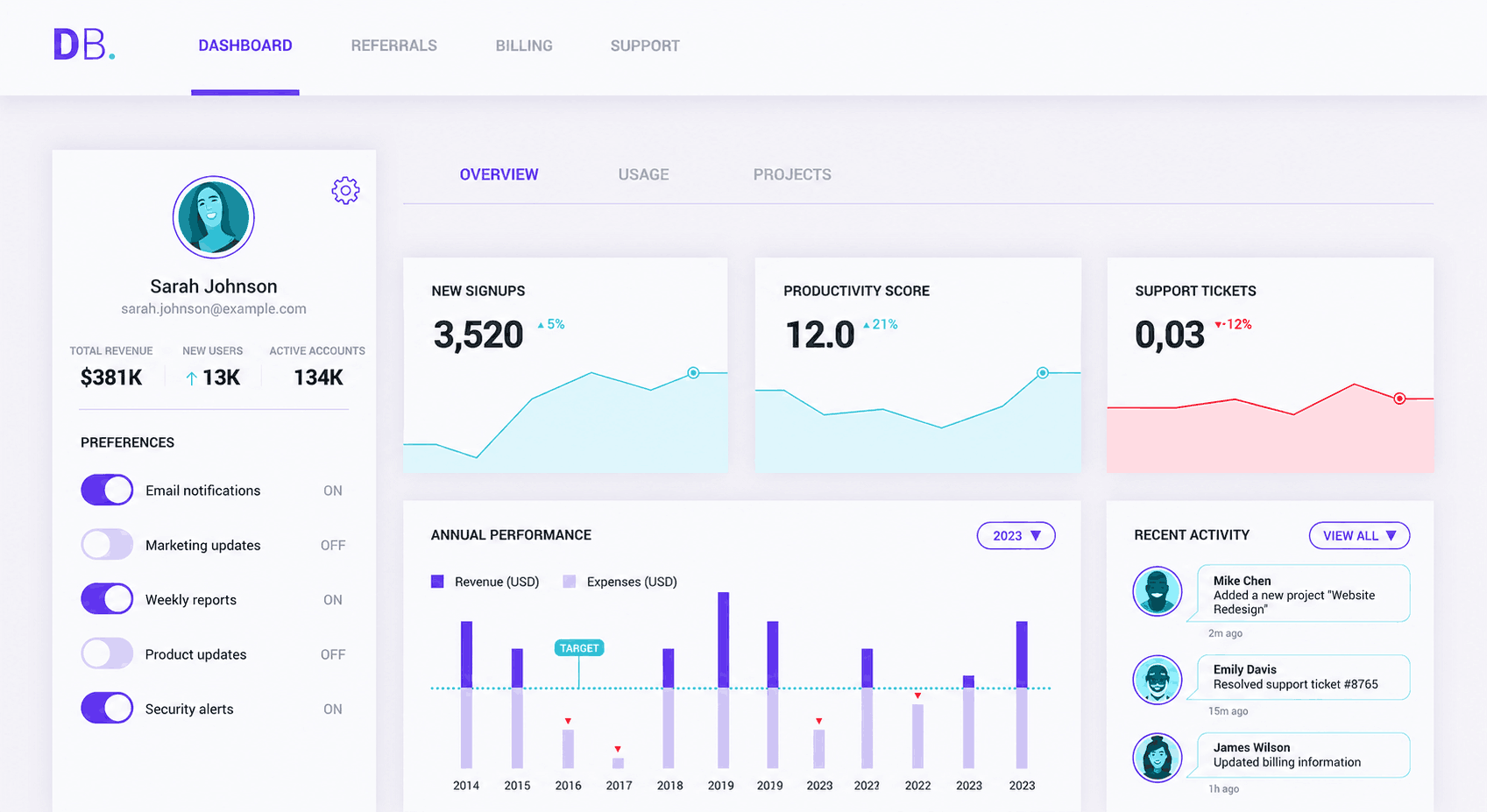Click the Recent Activity heading

coord(1192,535)
